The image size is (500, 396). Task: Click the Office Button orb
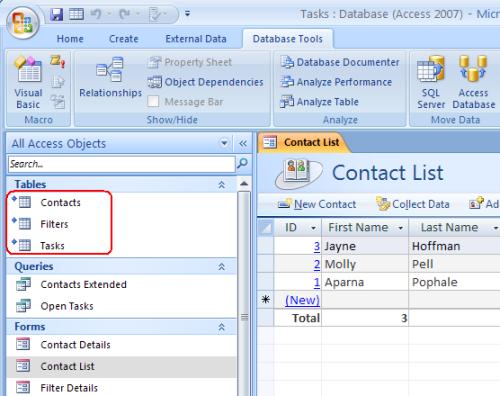[23, 23]
